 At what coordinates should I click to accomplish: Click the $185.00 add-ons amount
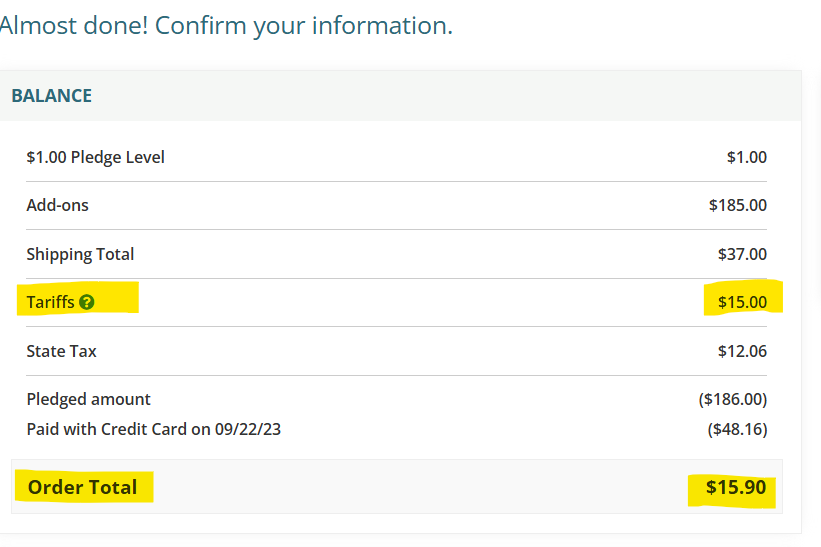tap(737, 205)
